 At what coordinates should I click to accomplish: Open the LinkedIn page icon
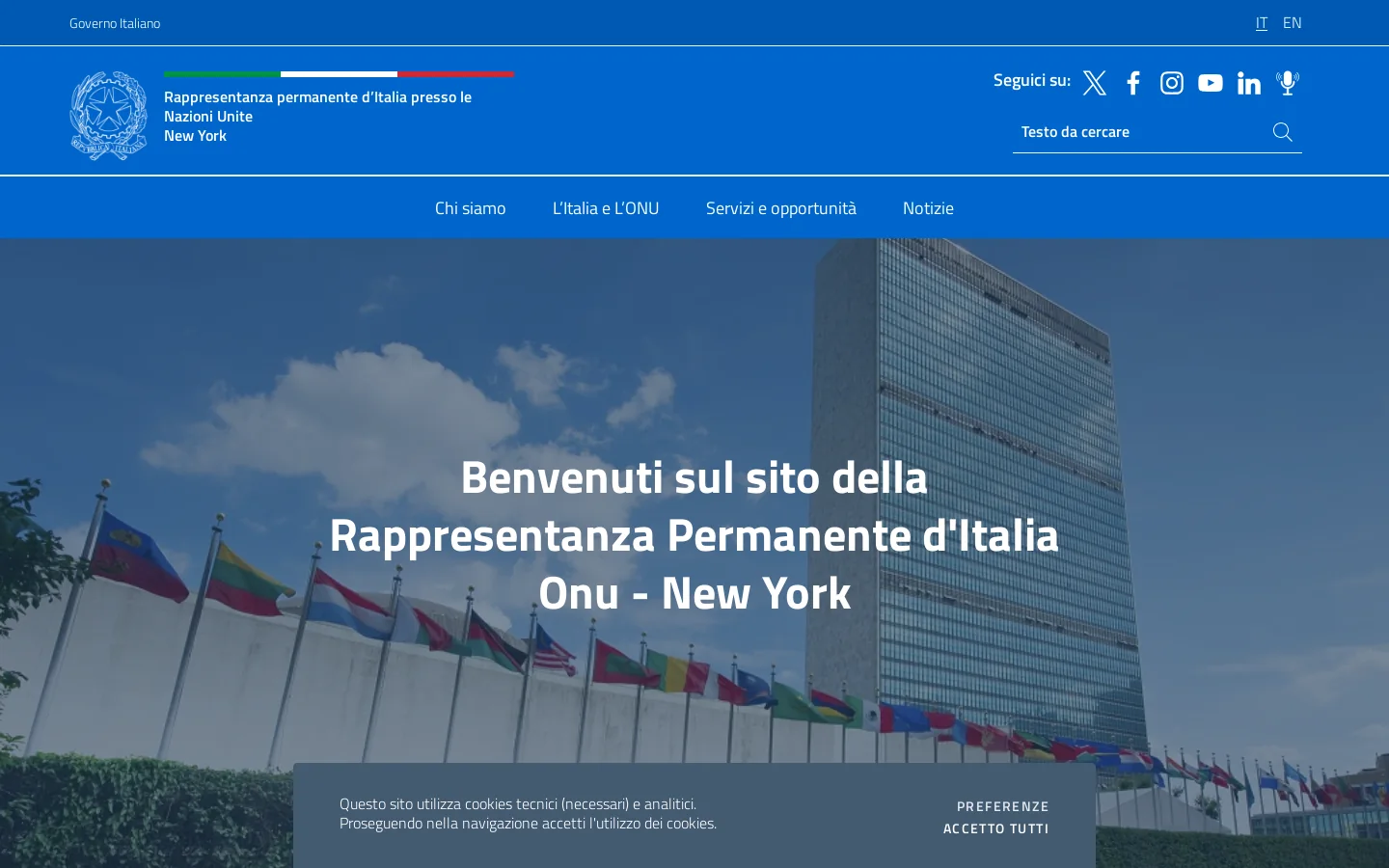click(x=1249, y=83)
